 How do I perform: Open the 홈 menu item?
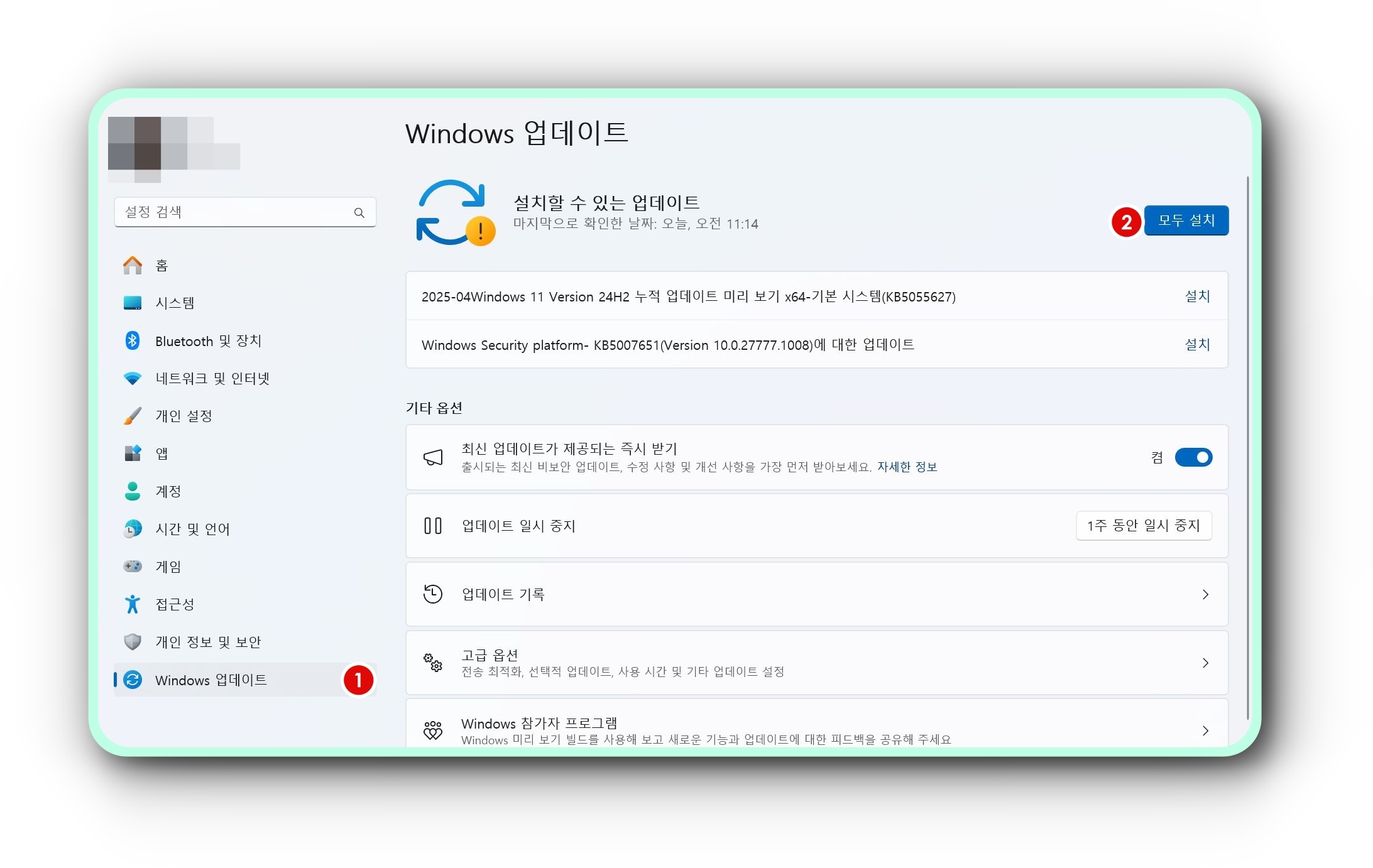click(x=245, y=265)
